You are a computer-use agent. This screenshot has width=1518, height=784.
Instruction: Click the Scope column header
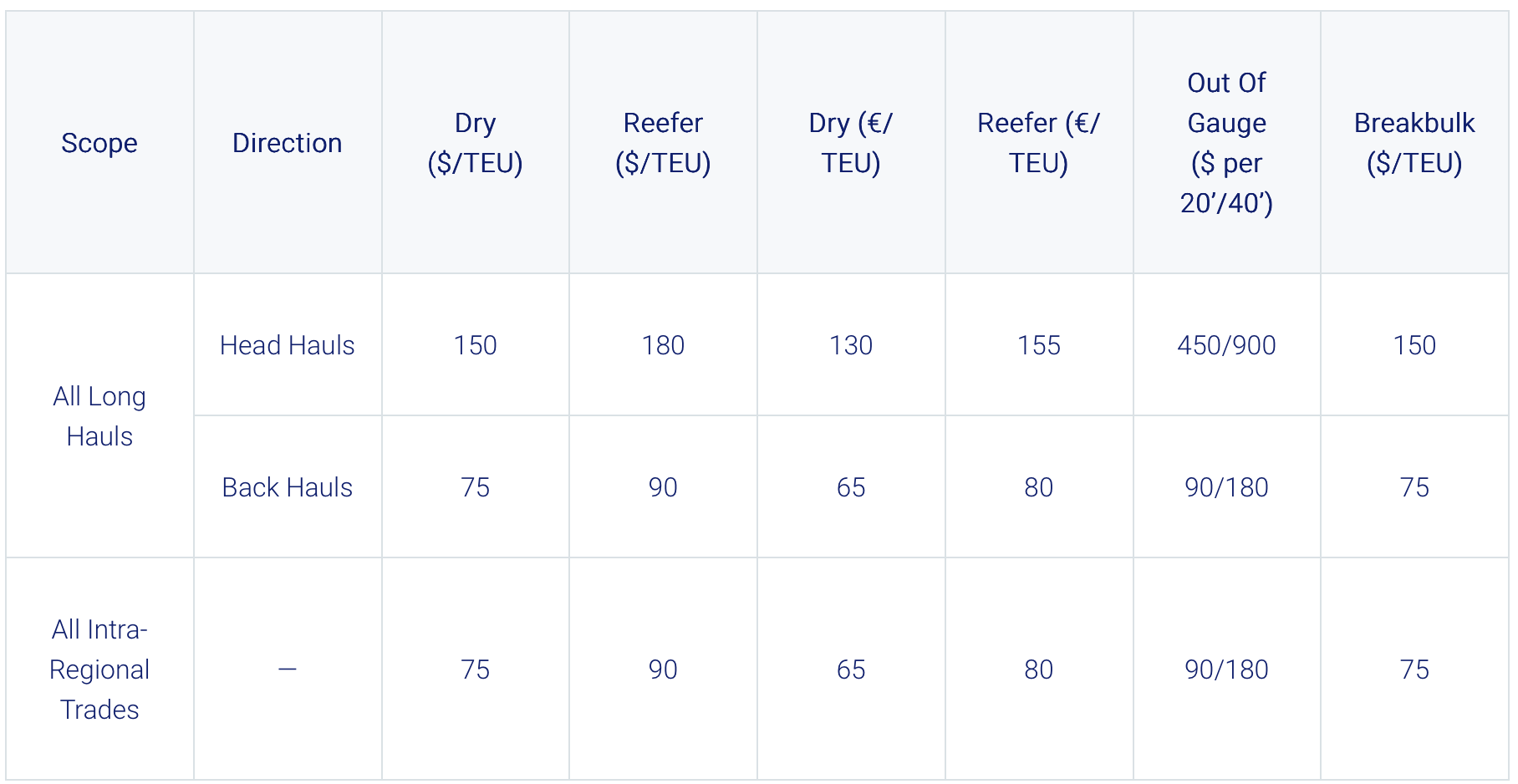point(99,143)
